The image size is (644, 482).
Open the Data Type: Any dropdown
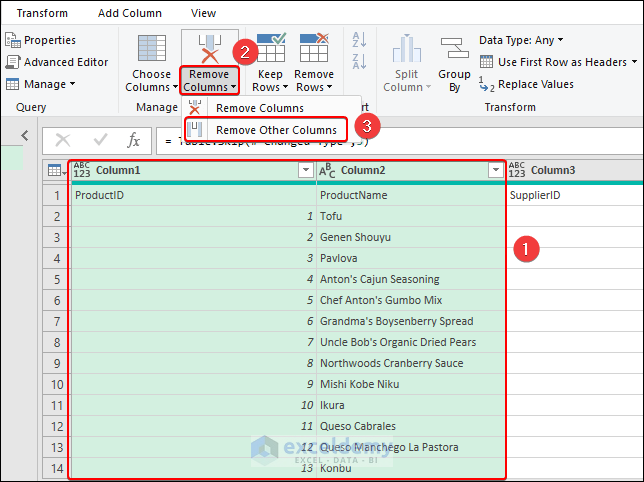521,40
